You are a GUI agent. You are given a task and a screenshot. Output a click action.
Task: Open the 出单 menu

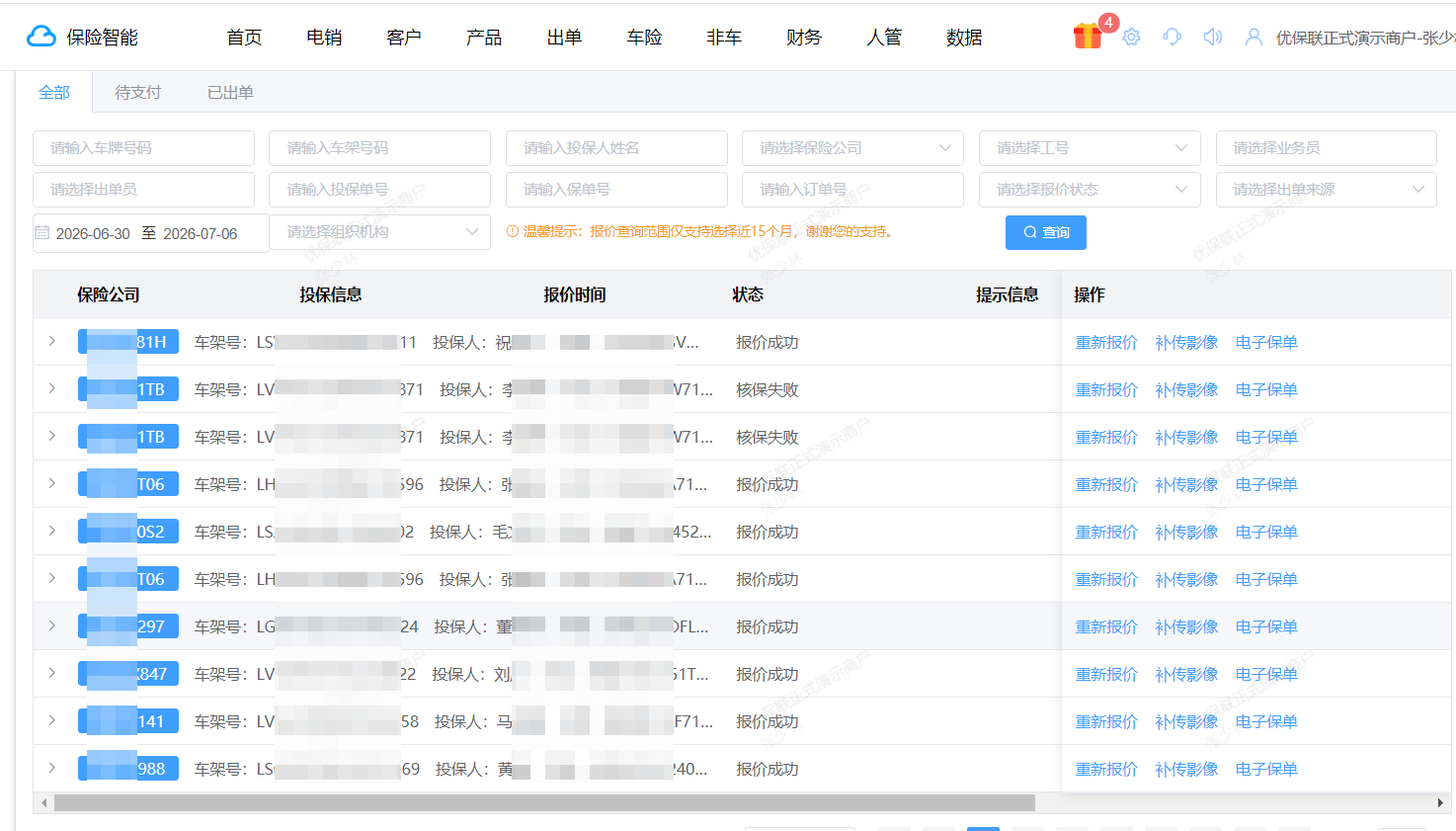click(x=564, y=38)
